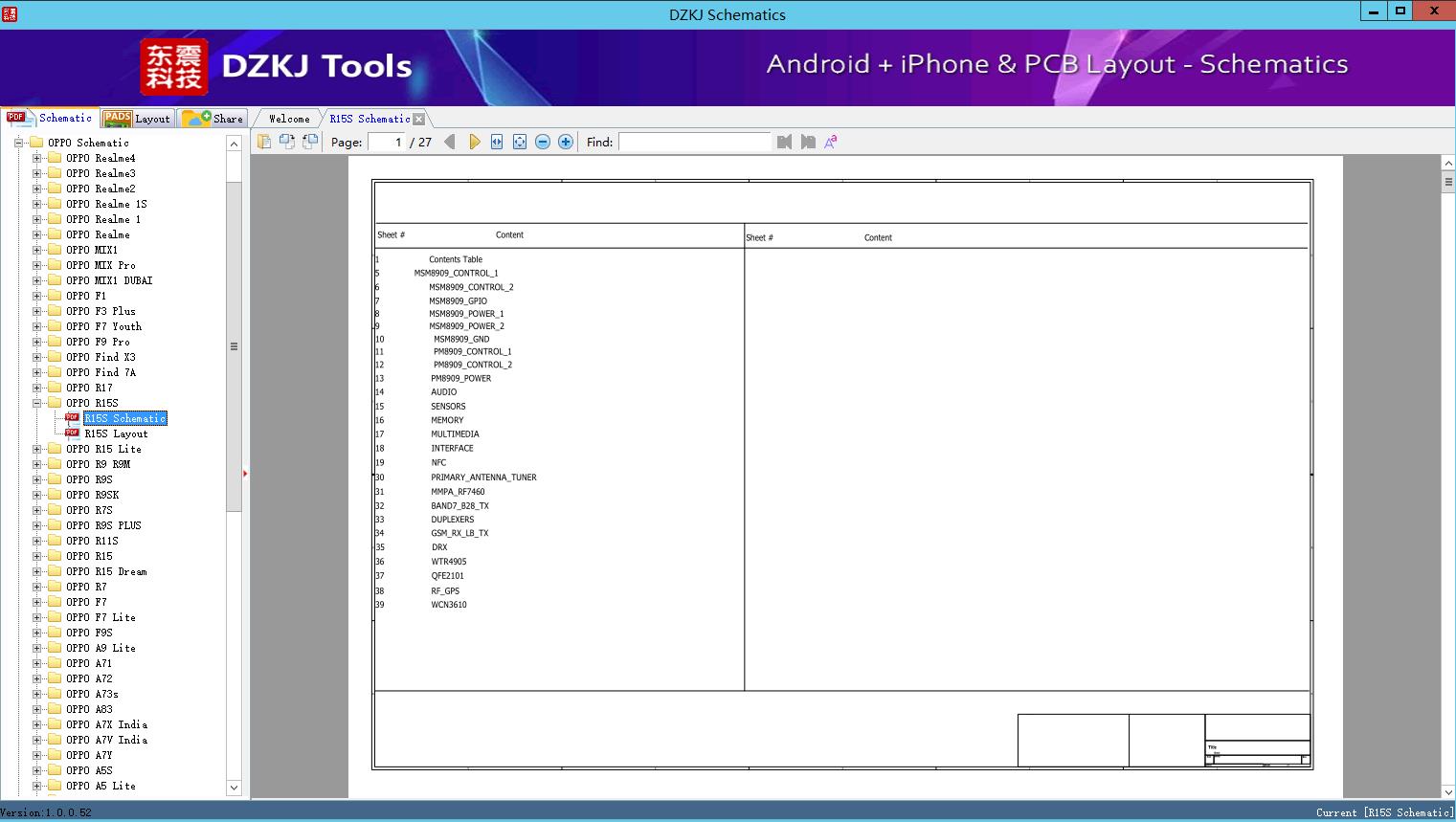Click the find next icon
1456x822 pixels.
click(x=808, y=142)
